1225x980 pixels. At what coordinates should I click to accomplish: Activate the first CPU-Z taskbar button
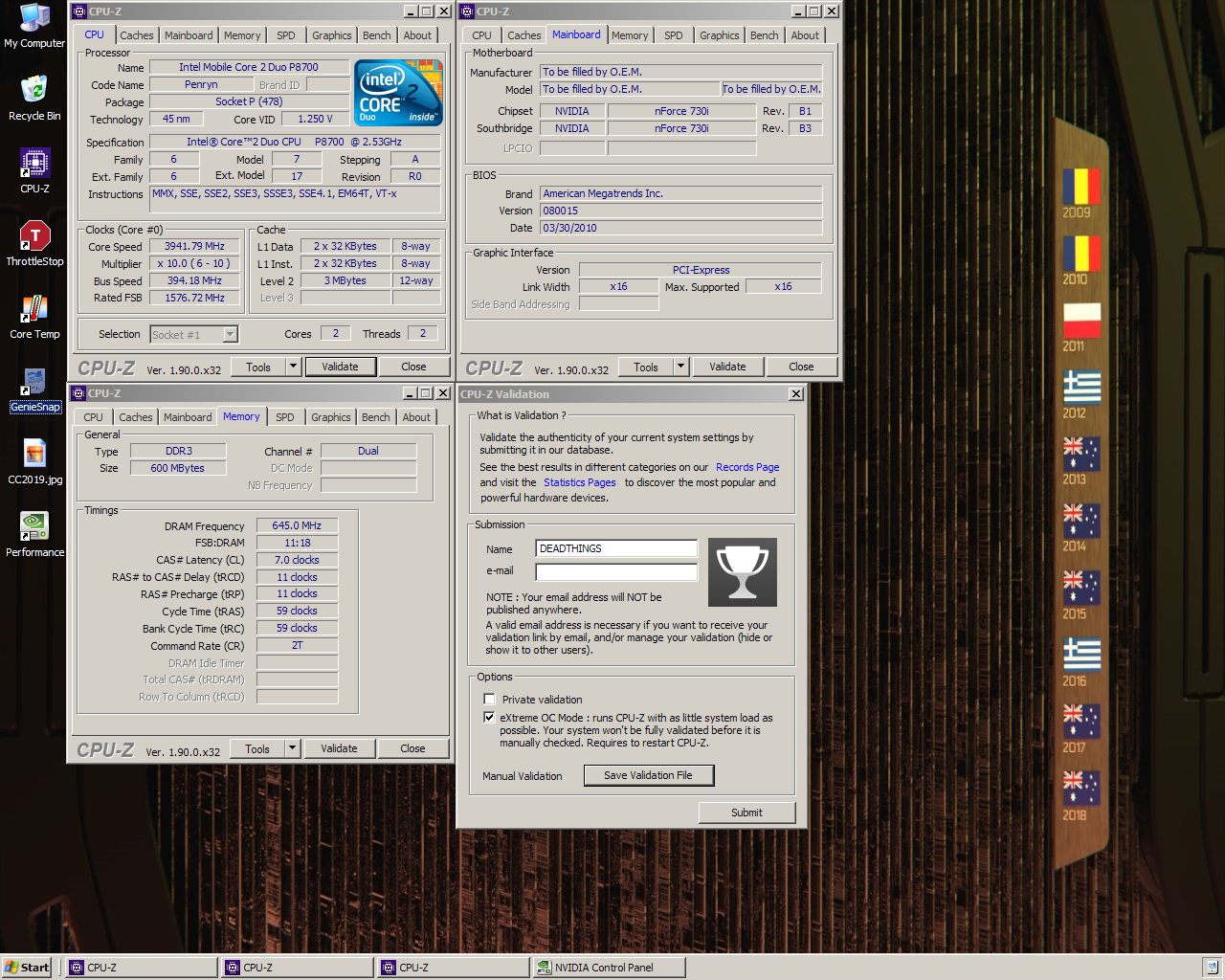(142, 968)
